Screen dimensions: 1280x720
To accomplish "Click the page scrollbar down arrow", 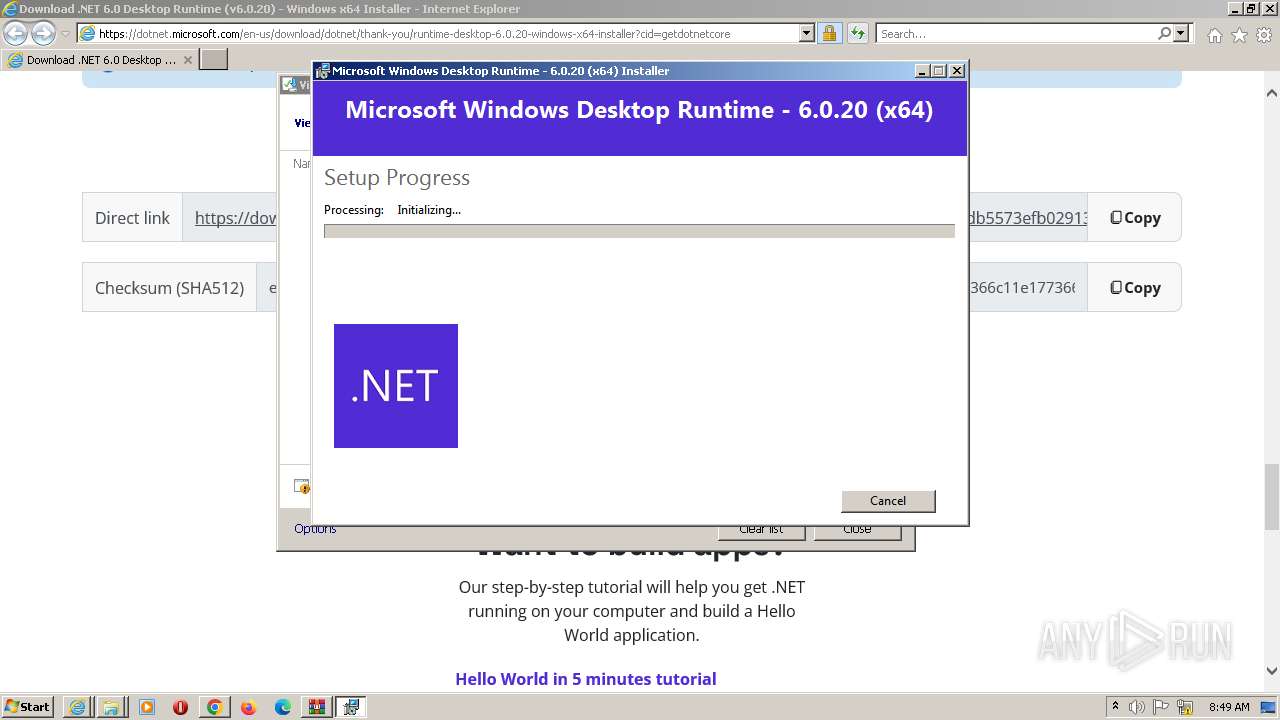I will [x=1272, y=671].
